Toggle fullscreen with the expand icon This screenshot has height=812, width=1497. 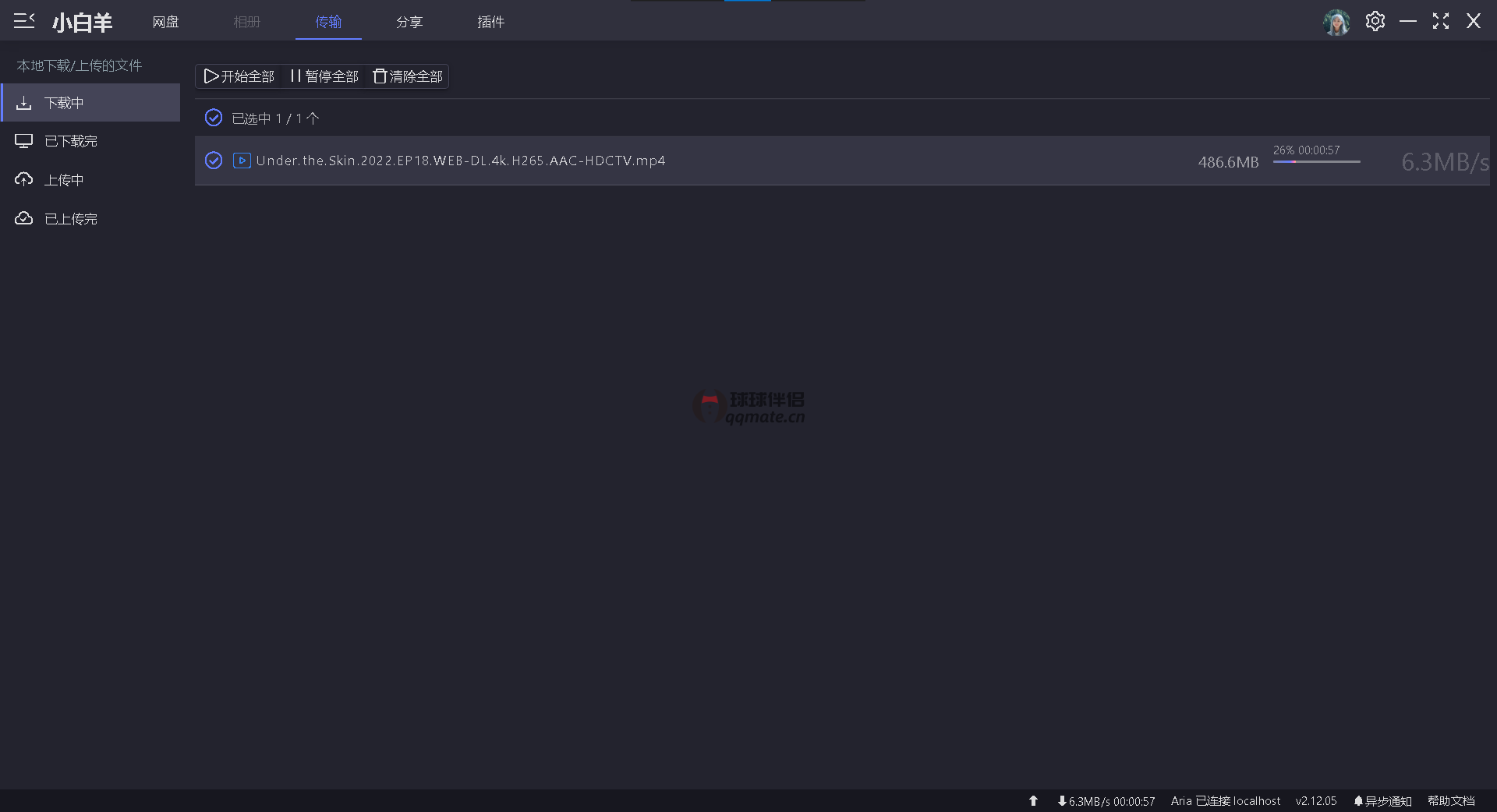[1440, 22]
